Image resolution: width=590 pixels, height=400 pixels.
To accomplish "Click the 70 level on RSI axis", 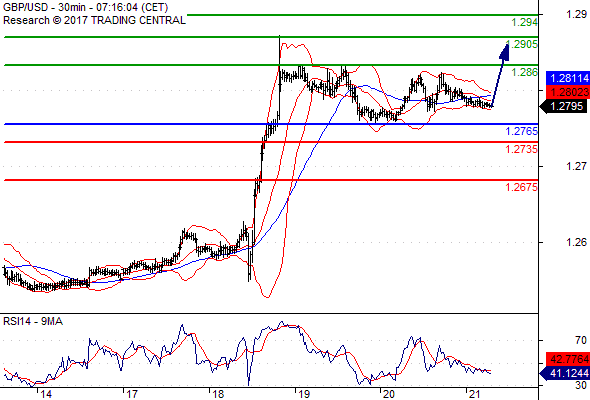I will pos(581,340).
